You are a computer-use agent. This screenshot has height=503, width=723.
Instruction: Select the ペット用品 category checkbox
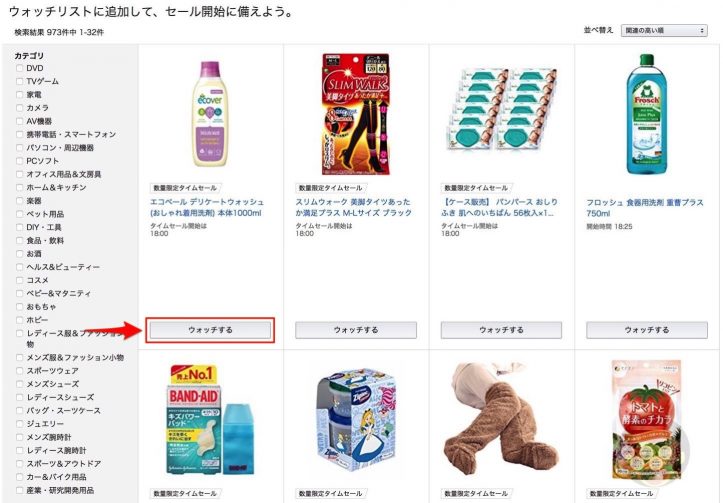pos(19,214)
